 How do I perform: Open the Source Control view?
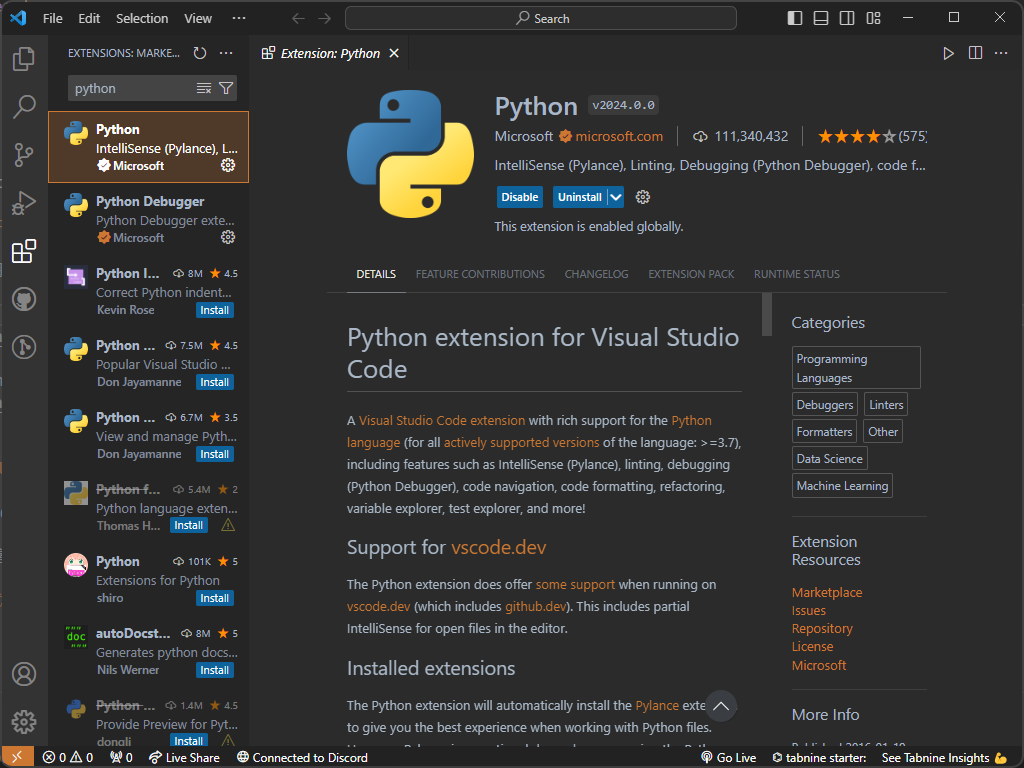(24, 155)
